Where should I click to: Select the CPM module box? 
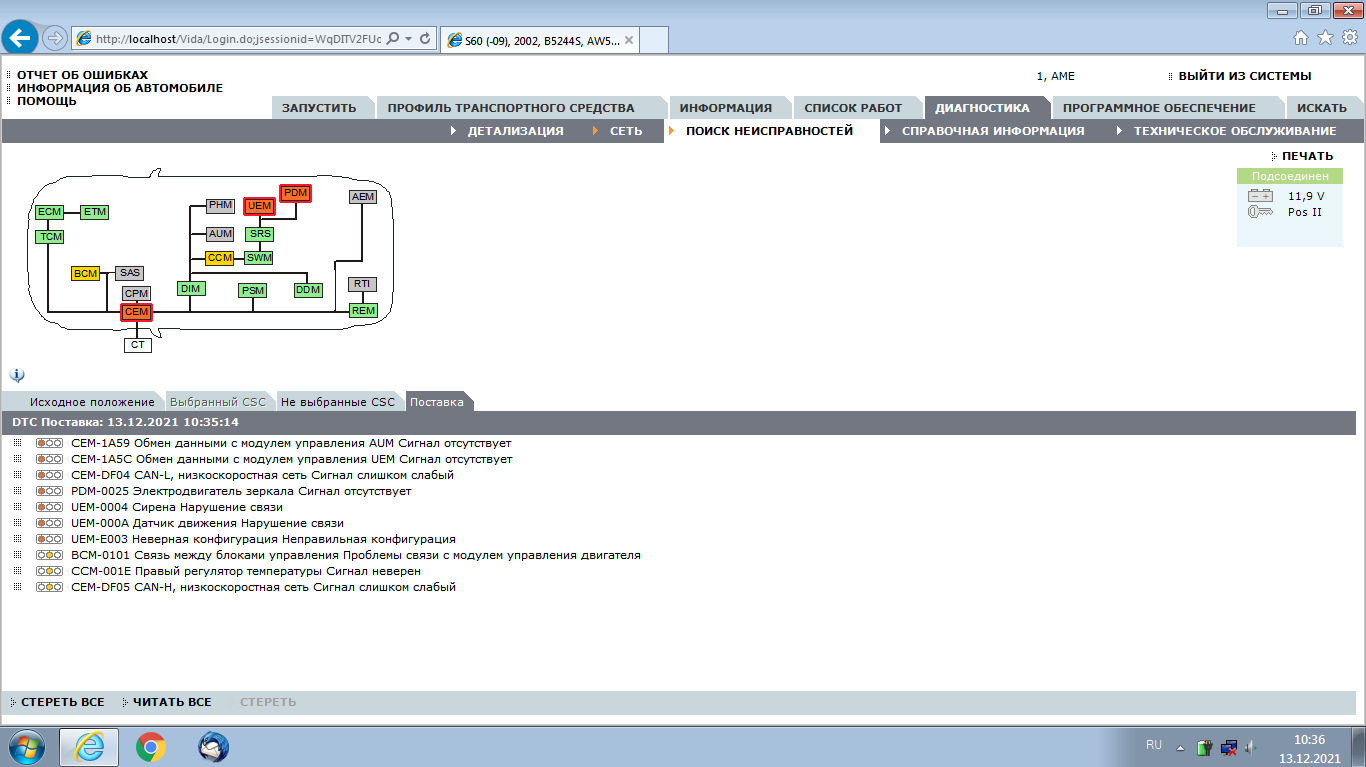137,294
